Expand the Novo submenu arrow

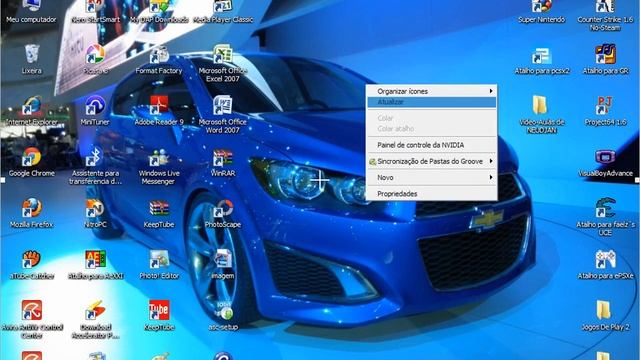click(491, 178)
